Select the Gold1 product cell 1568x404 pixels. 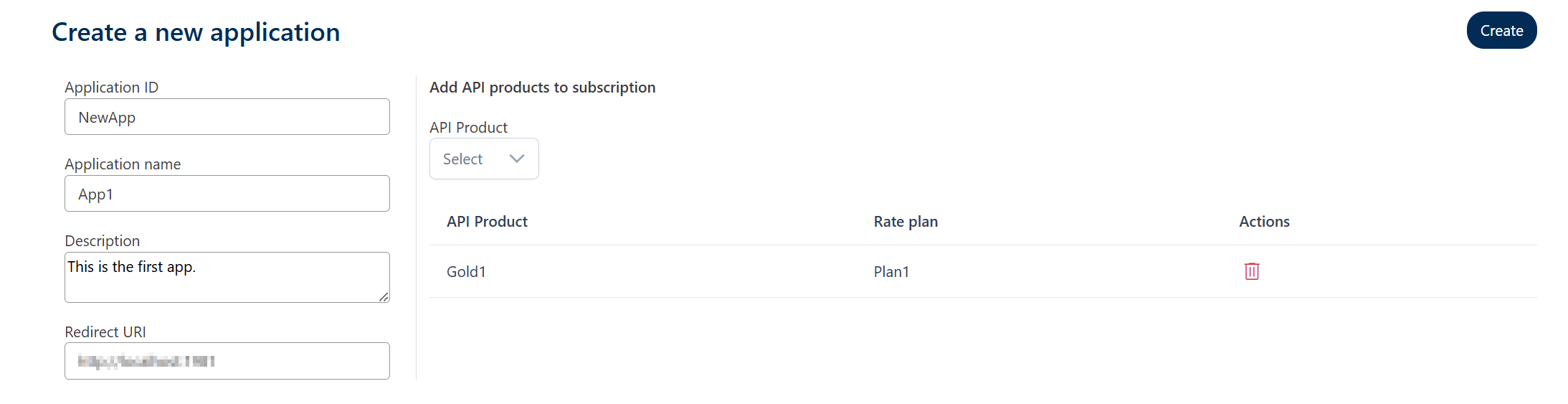[466, 272]
